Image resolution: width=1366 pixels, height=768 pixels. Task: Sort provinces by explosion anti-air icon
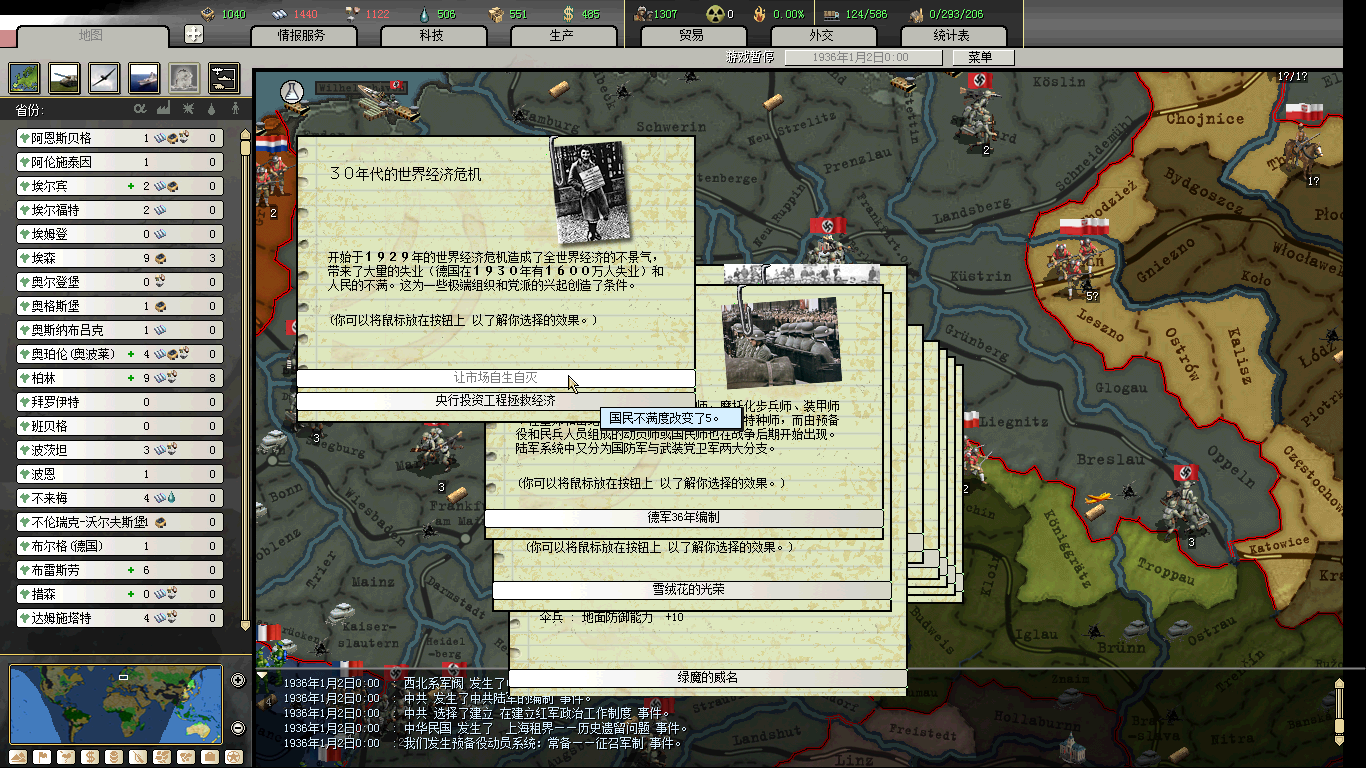(x=189, y=109)
